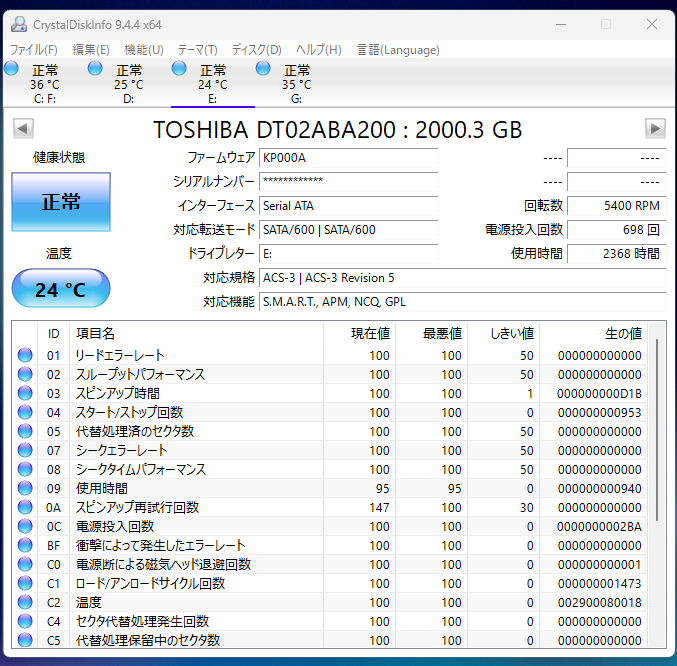
Task: Click status orb for ID 04 スタート/ストップ回数
Action: point(25,412)
